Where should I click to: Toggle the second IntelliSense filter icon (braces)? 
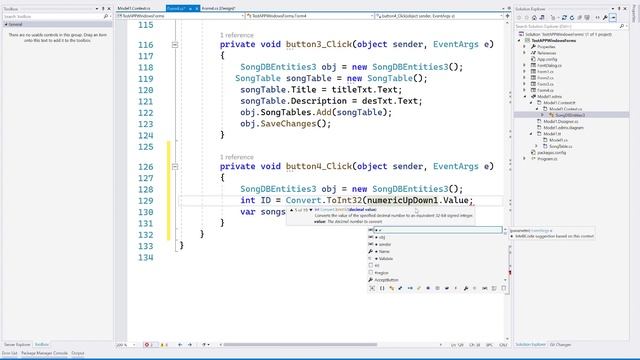click(x=382, y=288)
